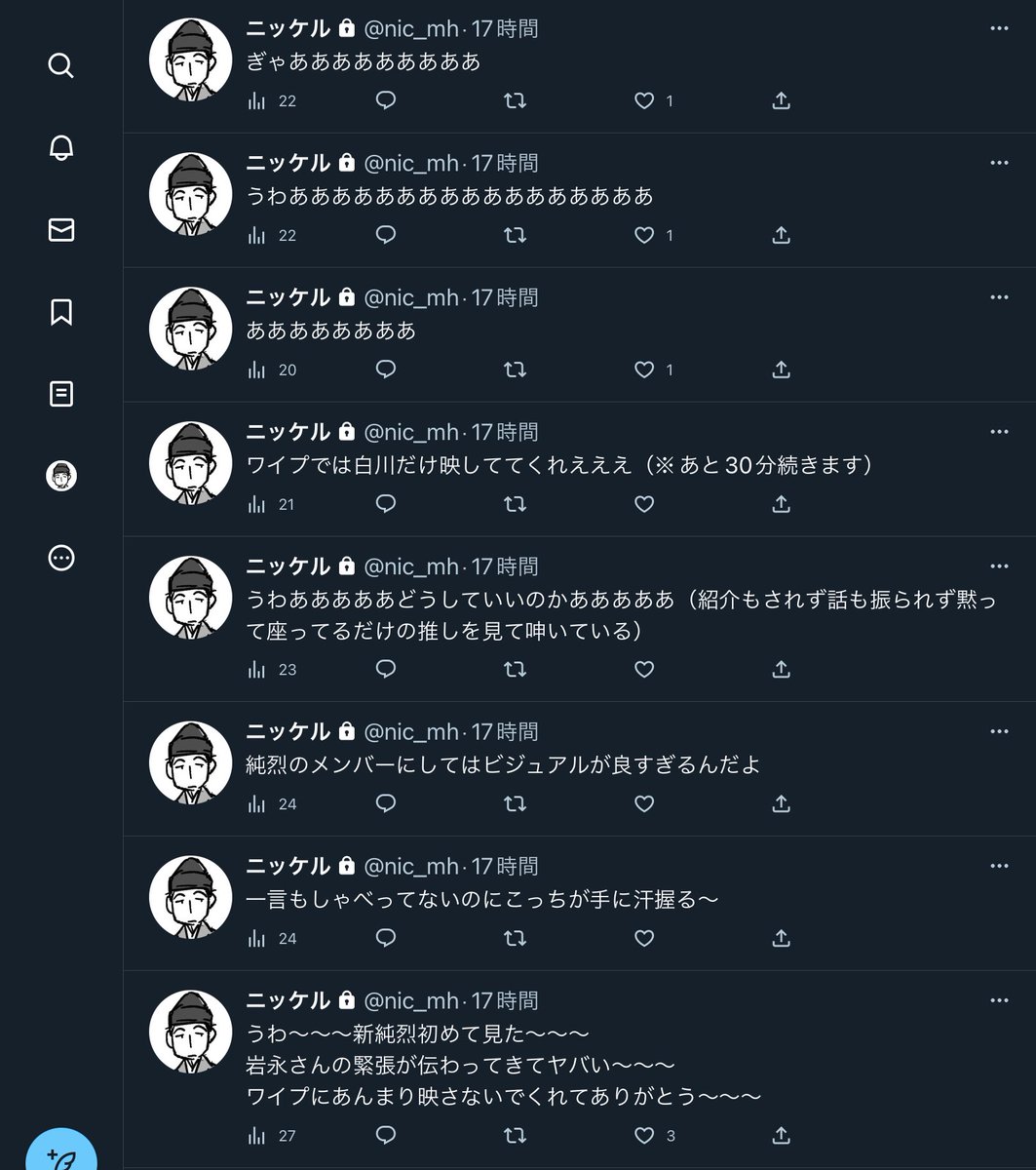Click the avatar thumbnail of the 純烈のメンバー post

[x=190, y=762]
